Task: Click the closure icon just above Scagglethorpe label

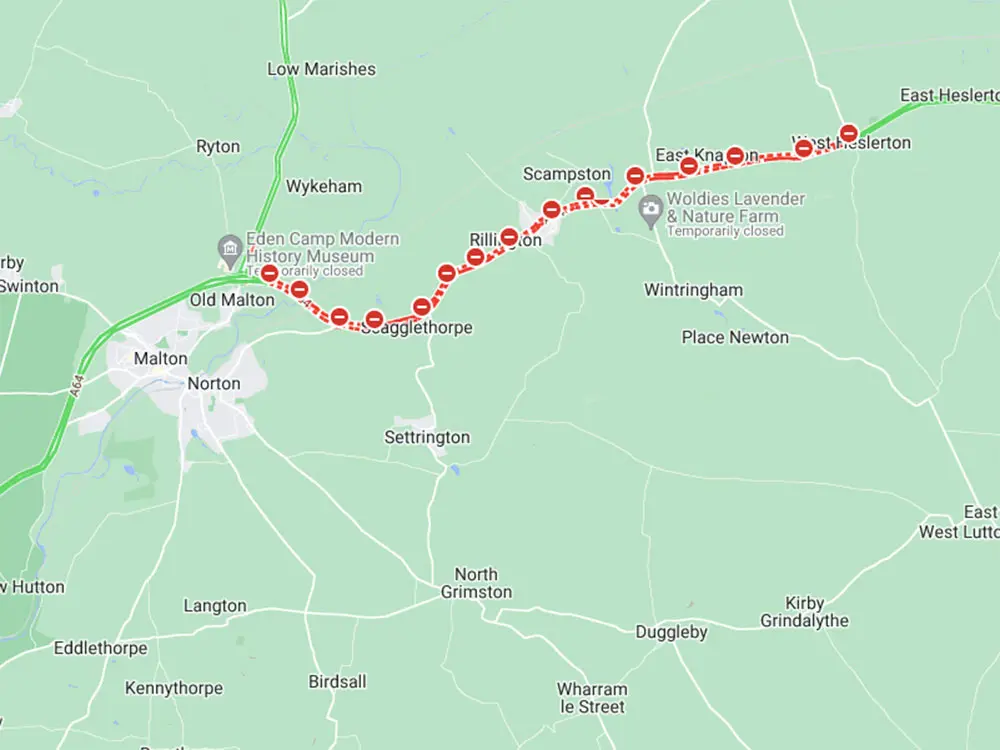Action: tap(374, 318)
